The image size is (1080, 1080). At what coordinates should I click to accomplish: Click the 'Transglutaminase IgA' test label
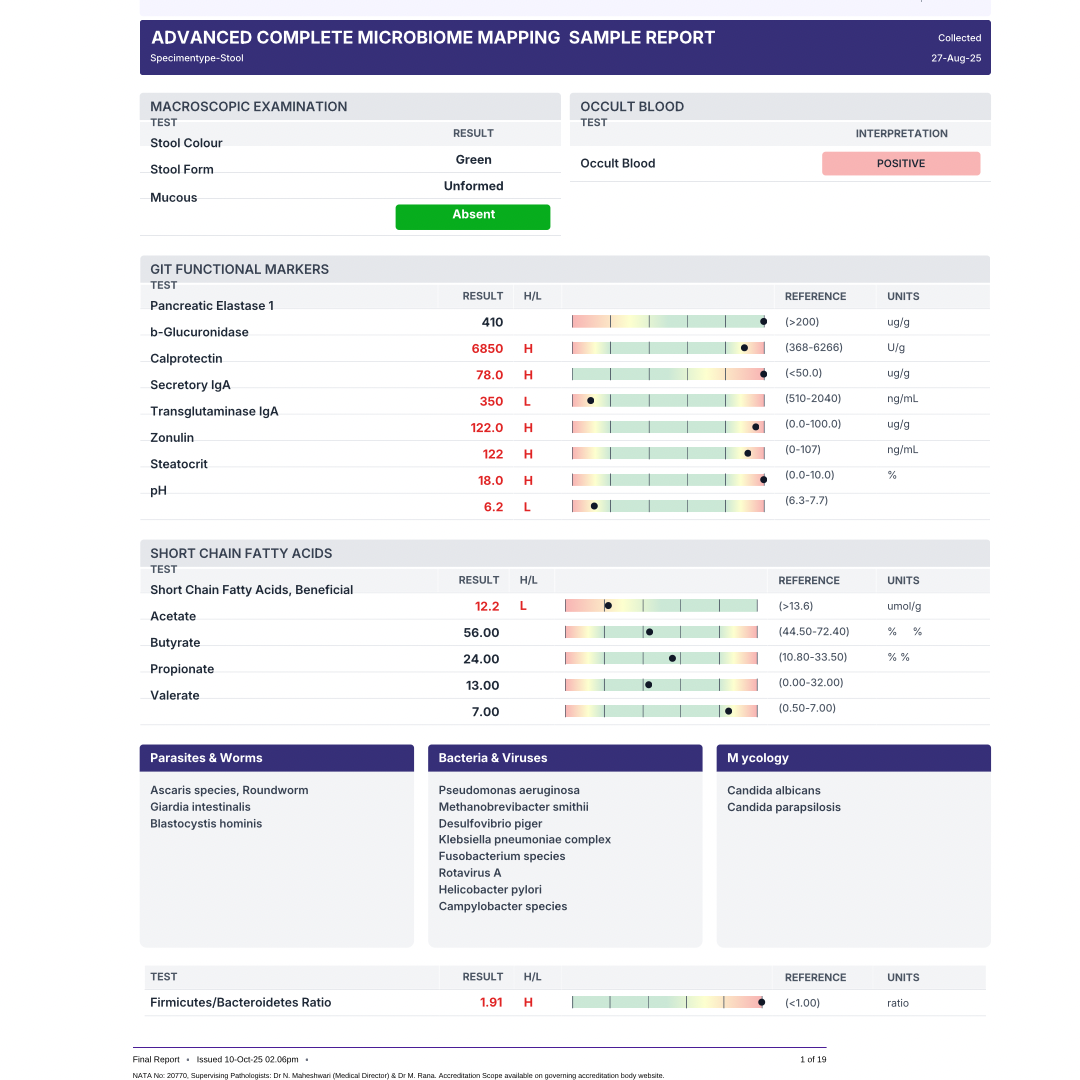click(x=214, y=411)
